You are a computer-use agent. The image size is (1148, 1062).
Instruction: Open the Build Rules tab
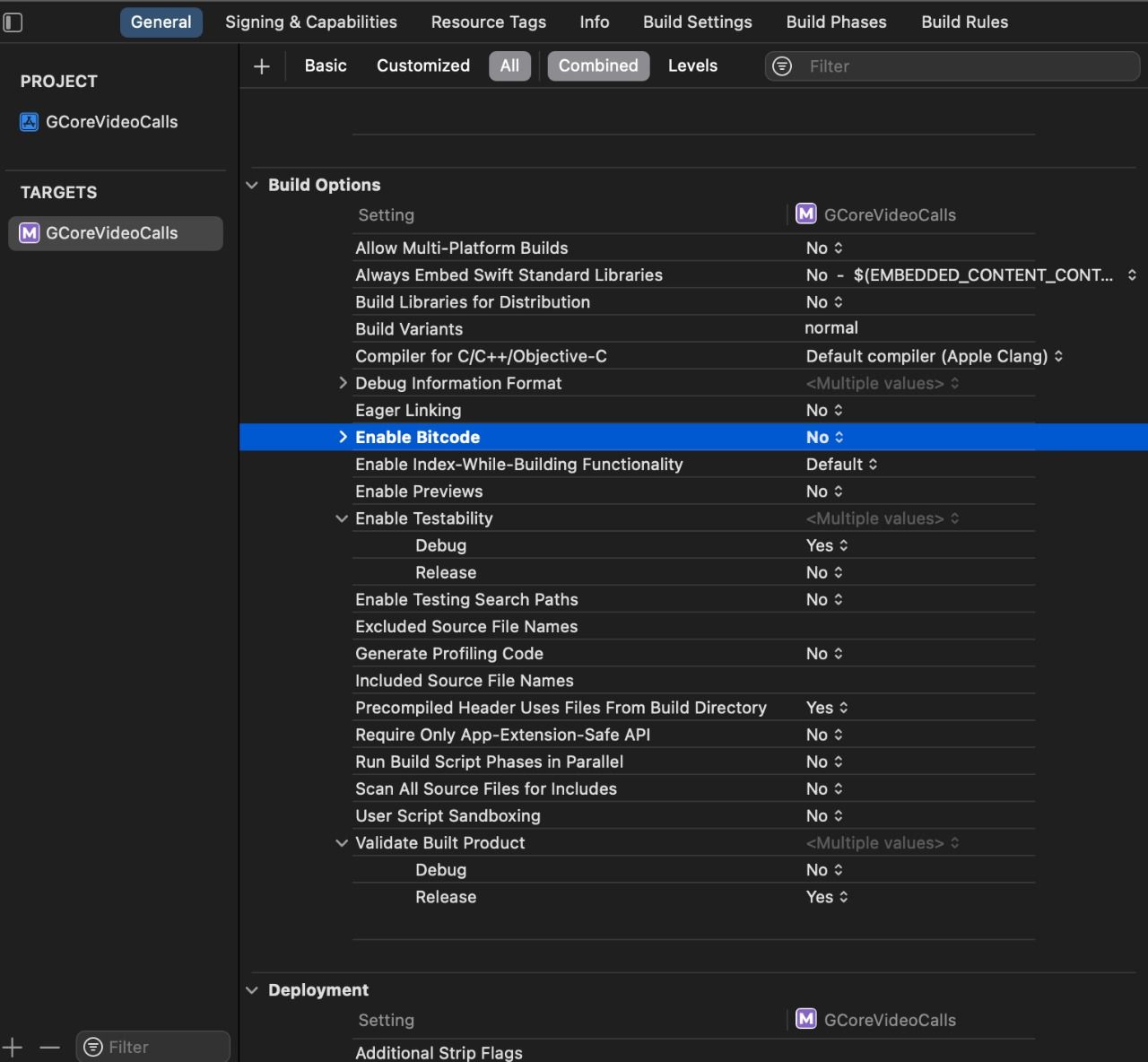click(965, 22)
